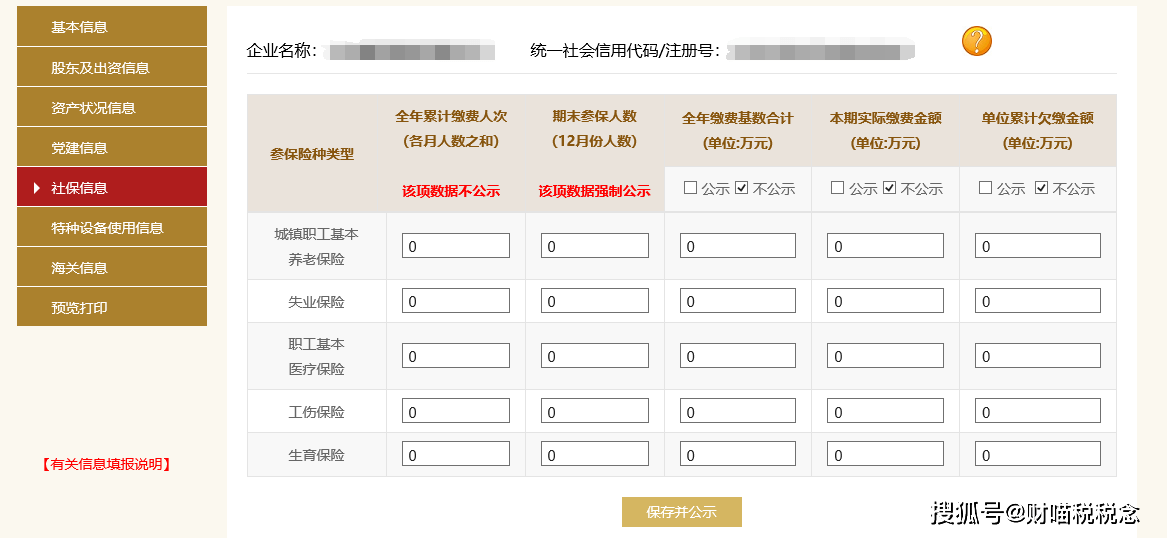Check 公示 under 单位累计欠缴金额
The image size is (1167, 538).
coord(985,188)
